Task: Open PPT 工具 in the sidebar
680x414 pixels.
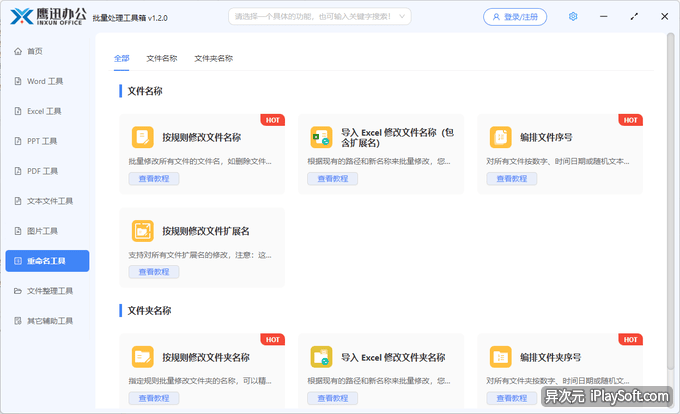Action: (x=47, y=141)
